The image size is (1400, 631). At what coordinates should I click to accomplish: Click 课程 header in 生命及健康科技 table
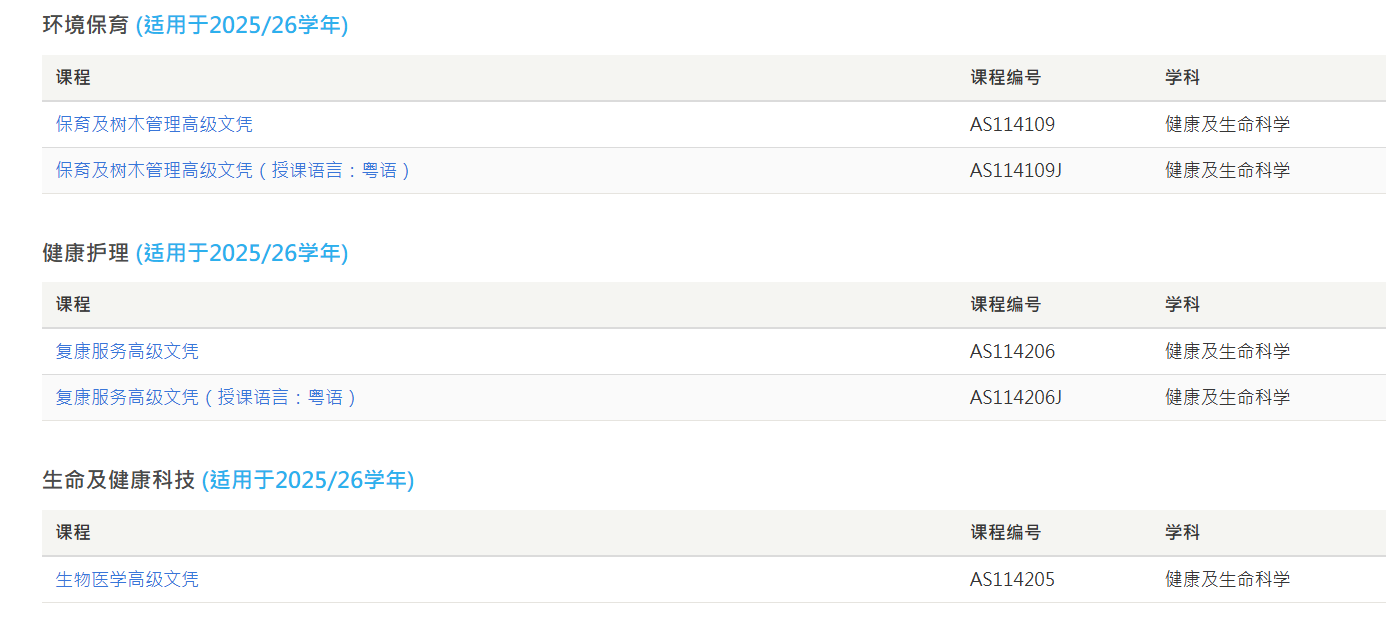(73, 533)
